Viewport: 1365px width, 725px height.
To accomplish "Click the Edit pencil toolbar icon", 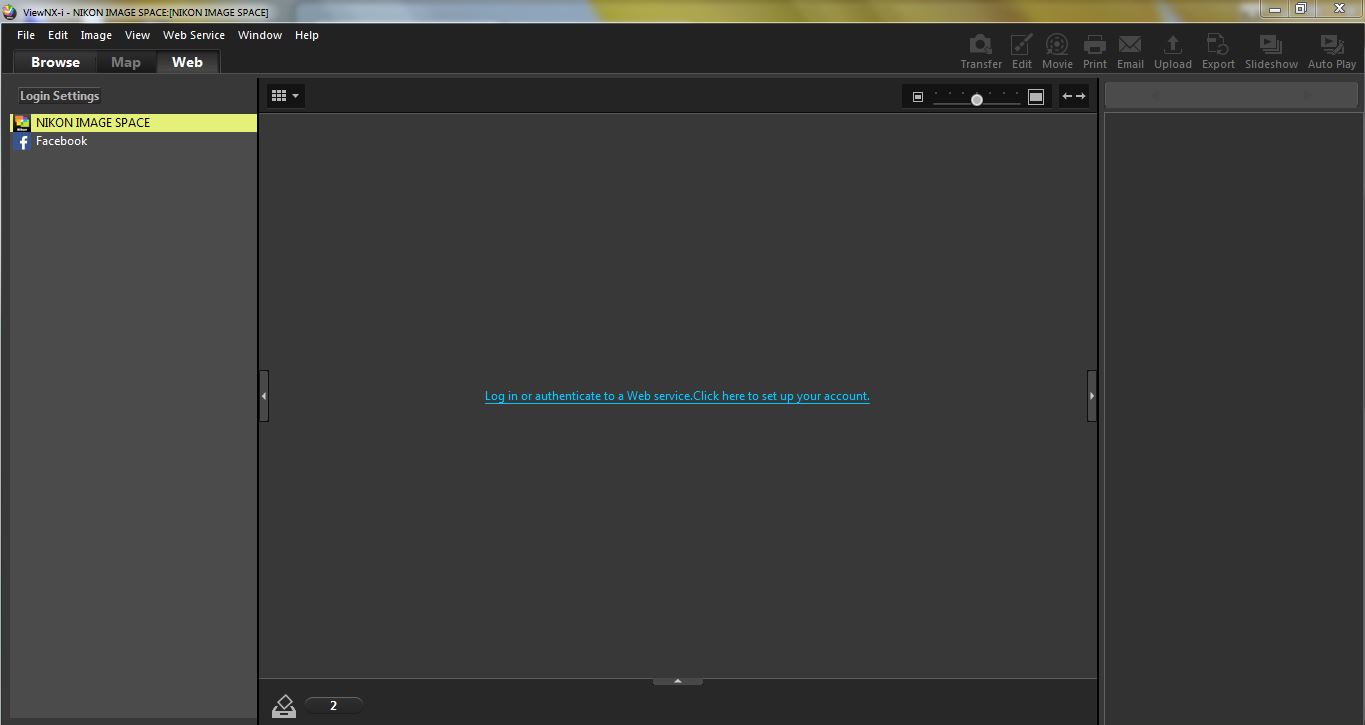I will pyautogui.click(x=1021, y=52).
